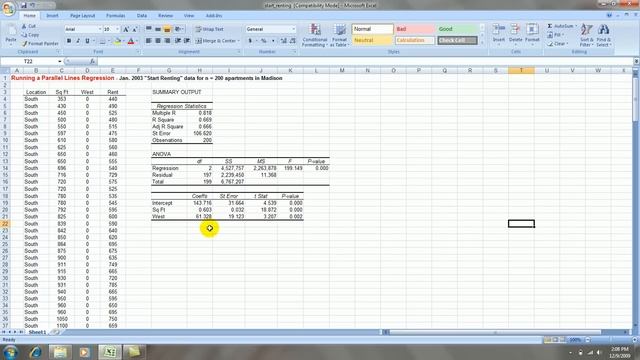Click the Increase Decimal icon
This screenshot has height=360, width=640.
[x=284, y=41]
